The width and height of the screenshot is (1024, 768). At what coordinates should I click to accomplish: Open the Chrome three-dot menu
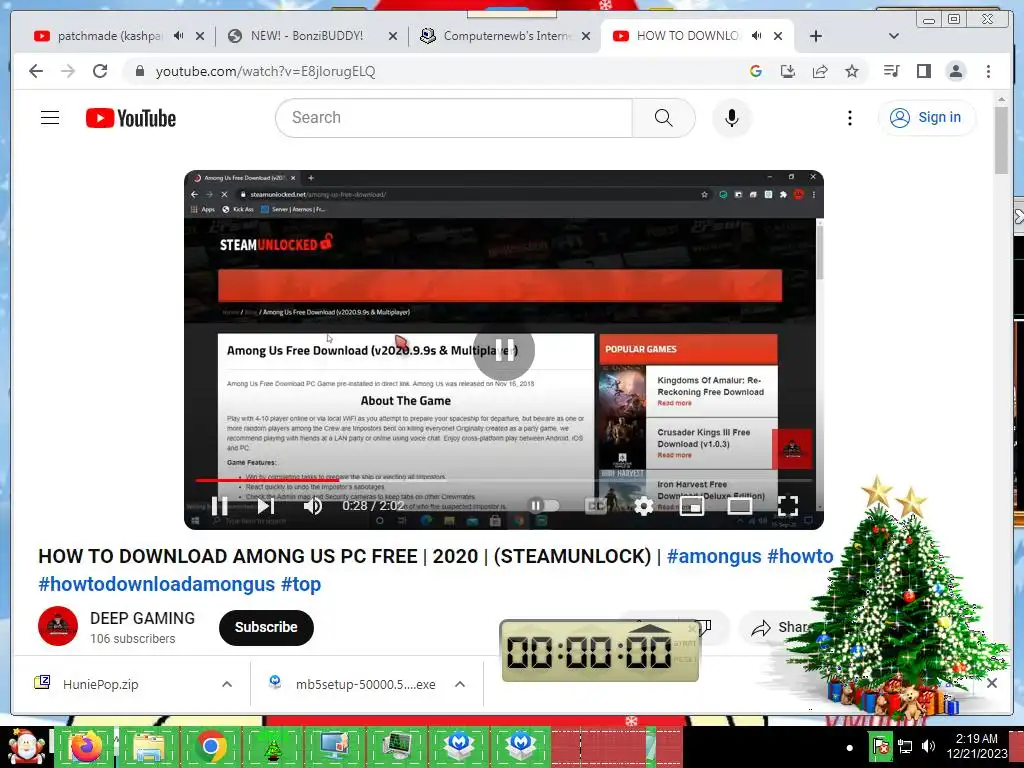click(x=988, y=71)
